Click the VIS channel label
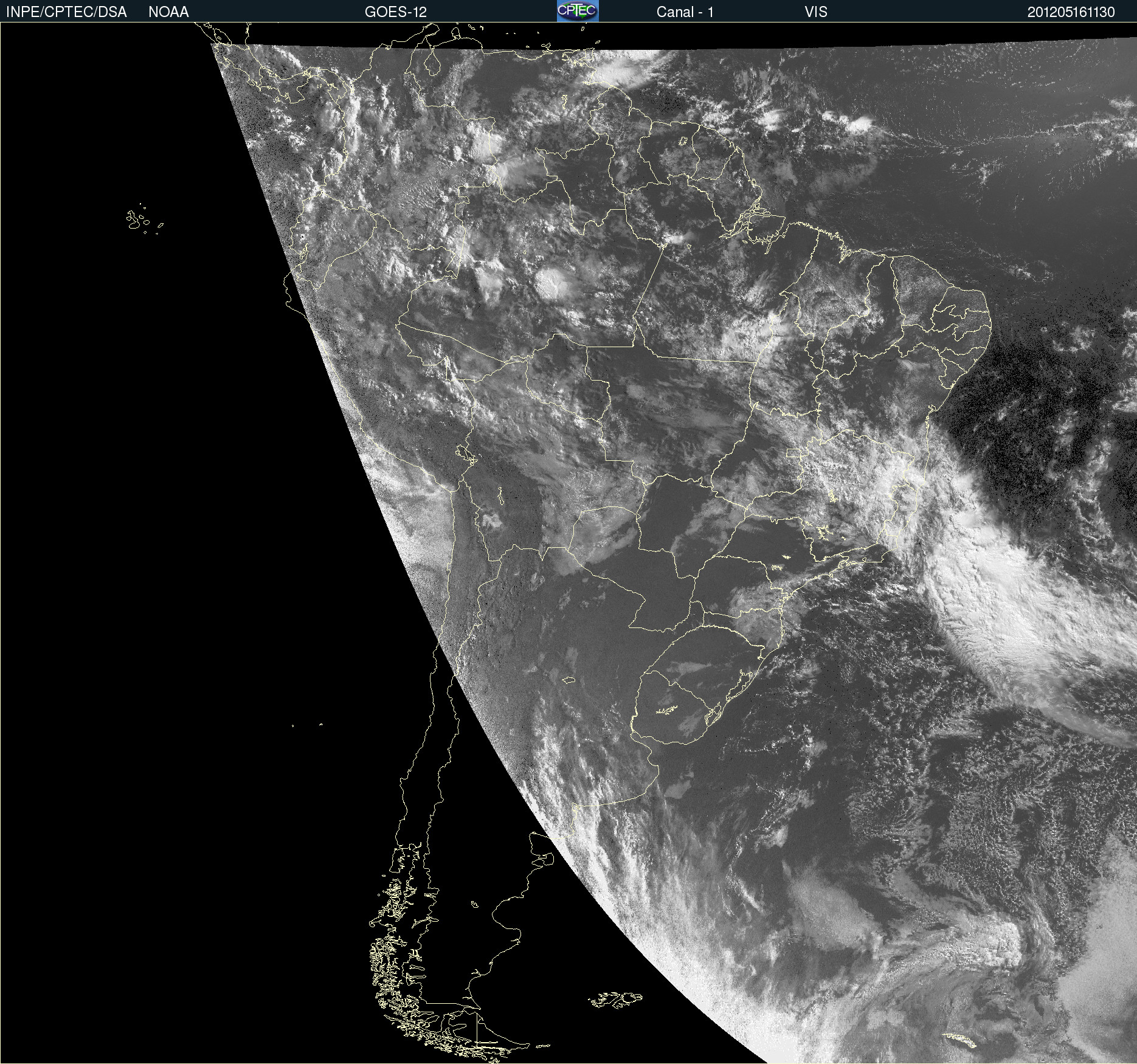The width and height of the screenshot is (1137, 1064). [x=816, y=12]
